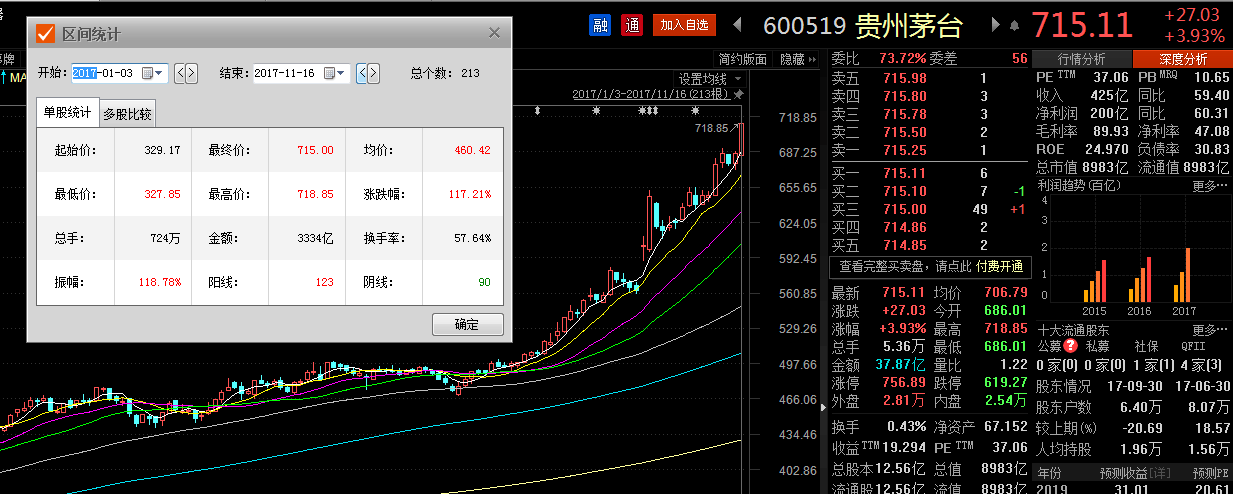The height and width of the screenshot is (494, 1233).
Task: Click the 买五 price 714.85
Action: [904, 245]
